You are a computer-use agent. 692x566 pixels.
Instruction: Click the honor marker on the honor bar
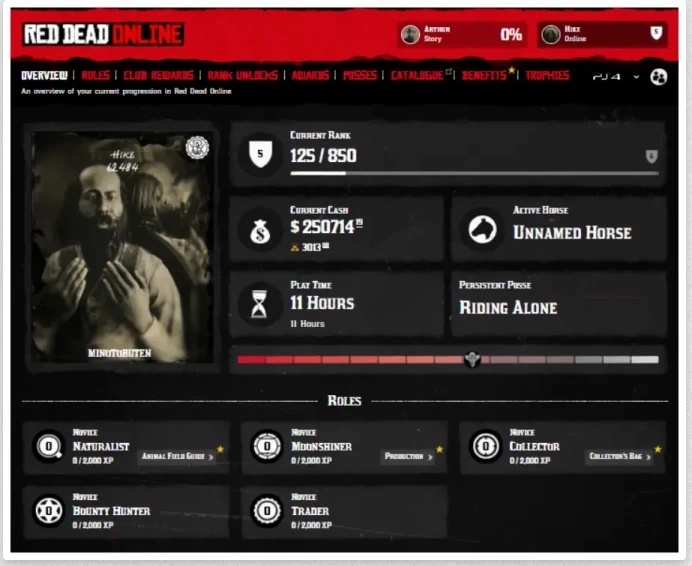click(472, 359)
